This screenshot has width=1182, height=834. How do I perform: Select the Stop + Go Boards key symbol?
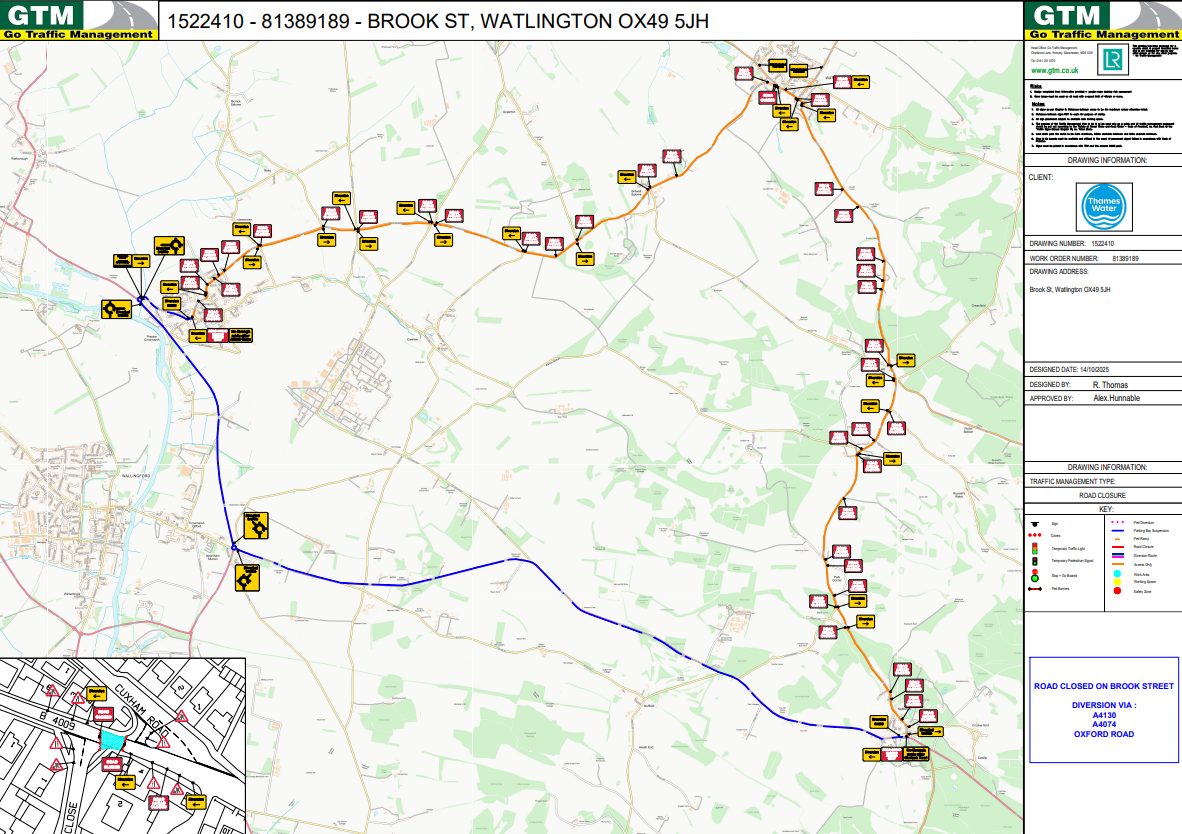[1034, 576]
